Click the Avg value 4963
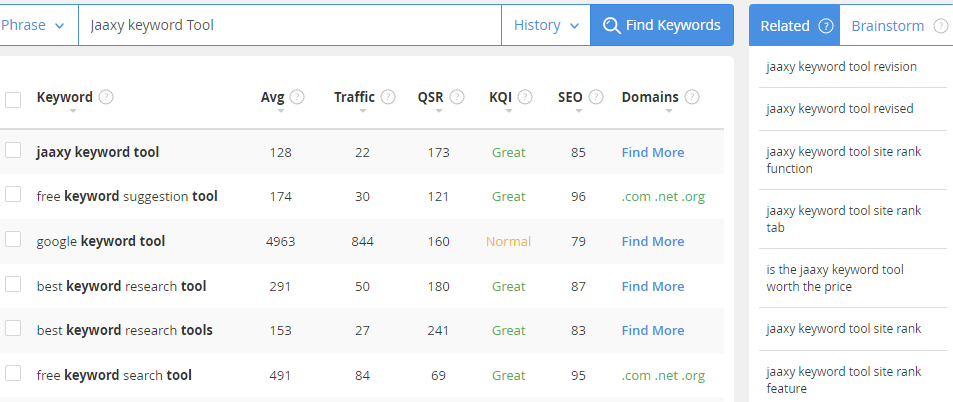The height and width of the screenshot is (402, 953). coord(281,241)
